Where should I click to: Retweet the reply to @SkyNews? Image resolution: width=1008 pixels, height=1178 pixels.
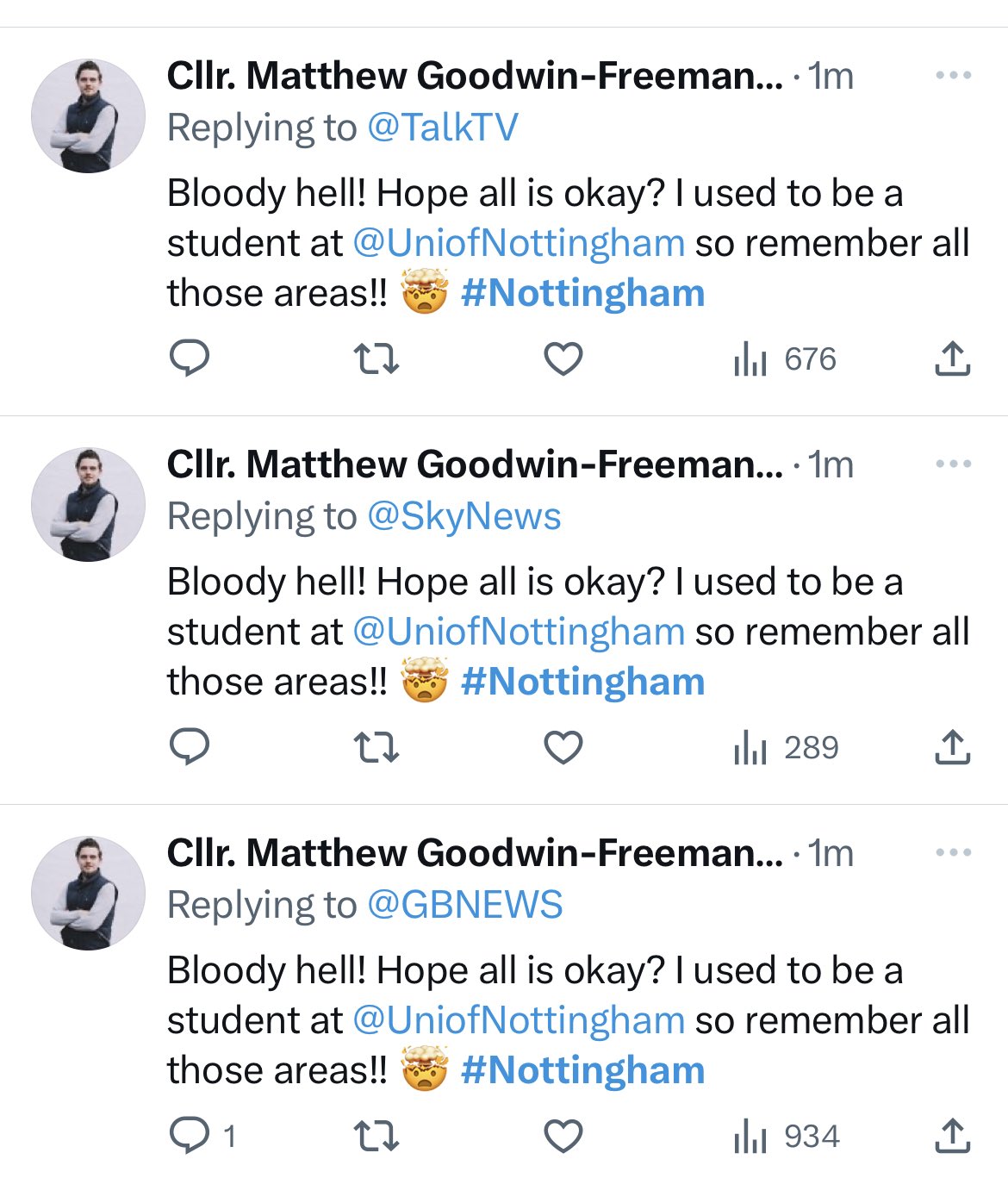coord(376,747)
